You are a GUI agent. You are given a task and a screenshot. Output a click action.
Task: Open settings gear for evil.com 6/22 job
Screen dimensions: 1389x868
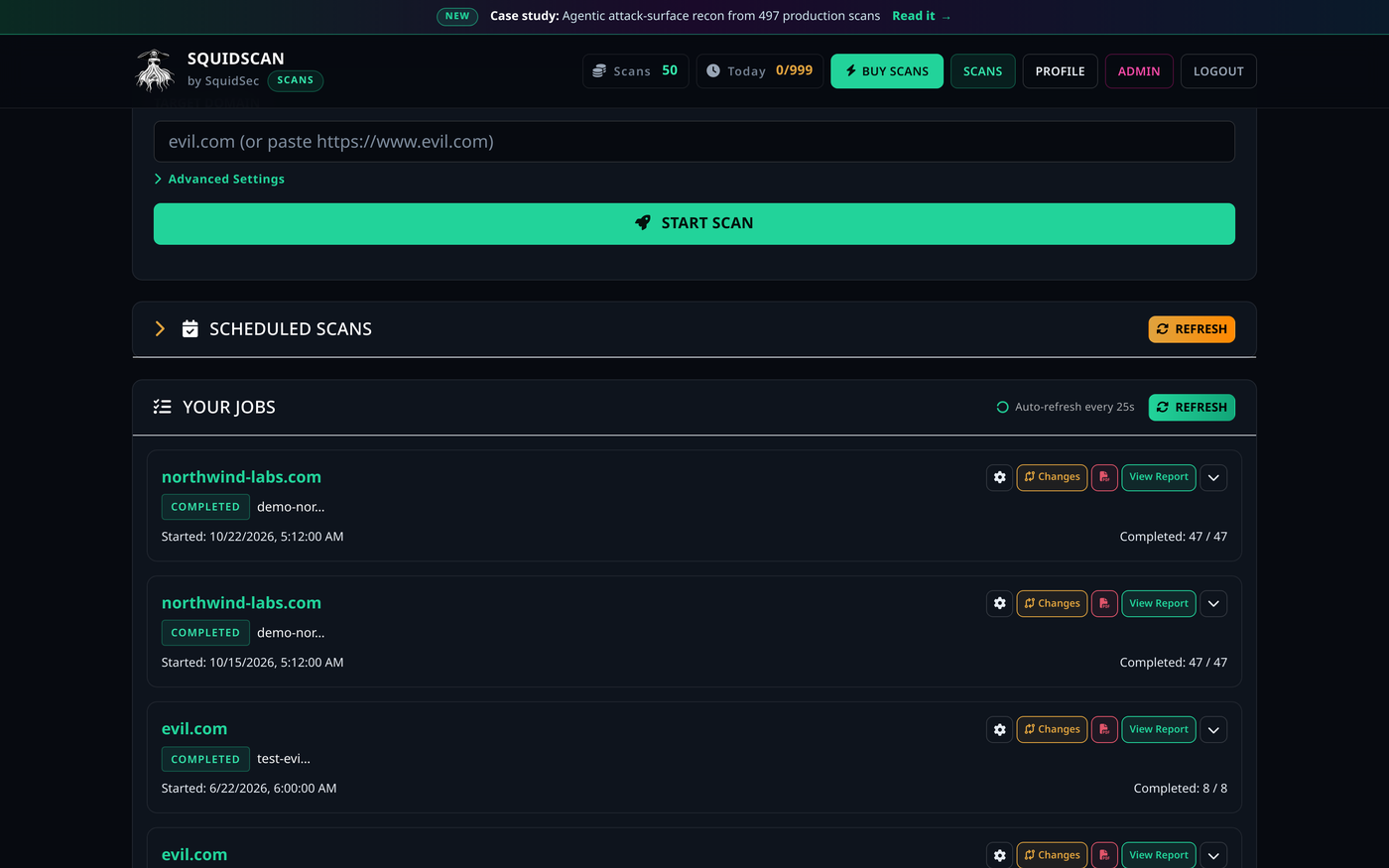[999, 729]
